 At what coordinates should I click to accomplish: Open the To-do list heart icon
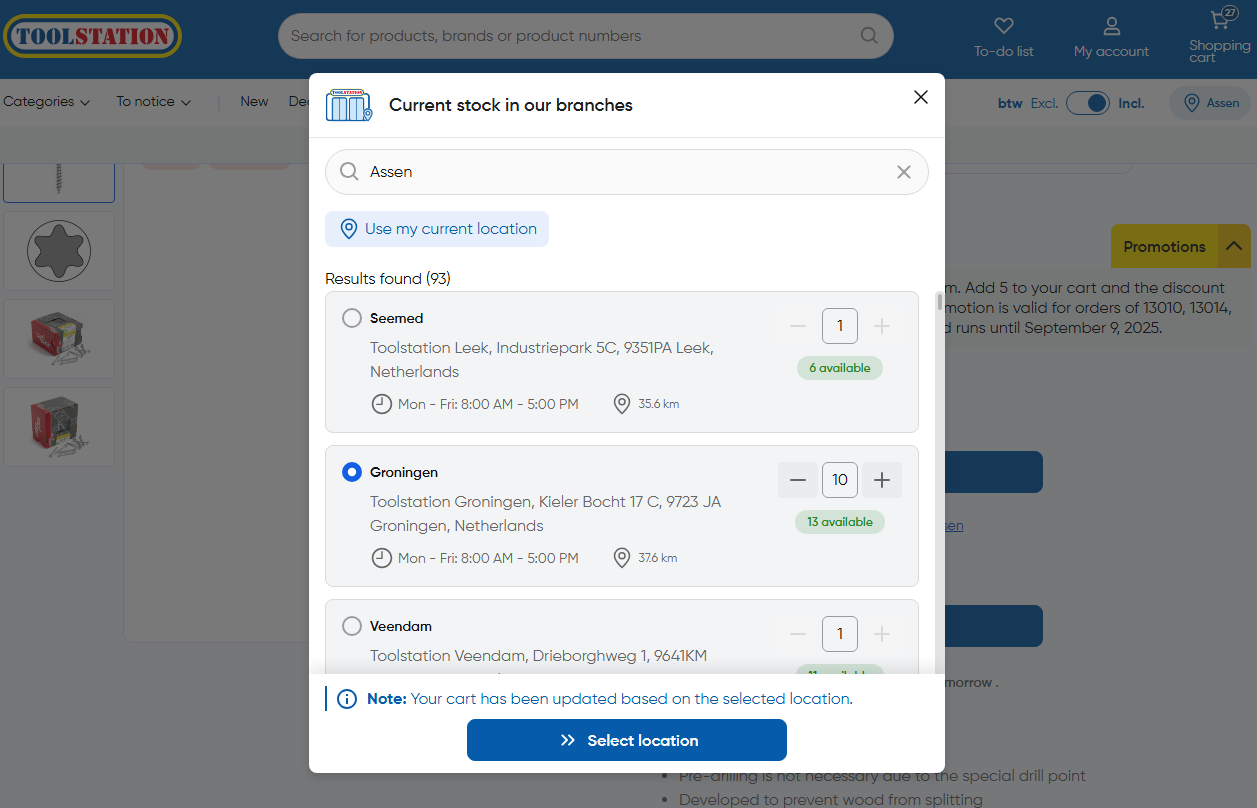click(1003, 26)
